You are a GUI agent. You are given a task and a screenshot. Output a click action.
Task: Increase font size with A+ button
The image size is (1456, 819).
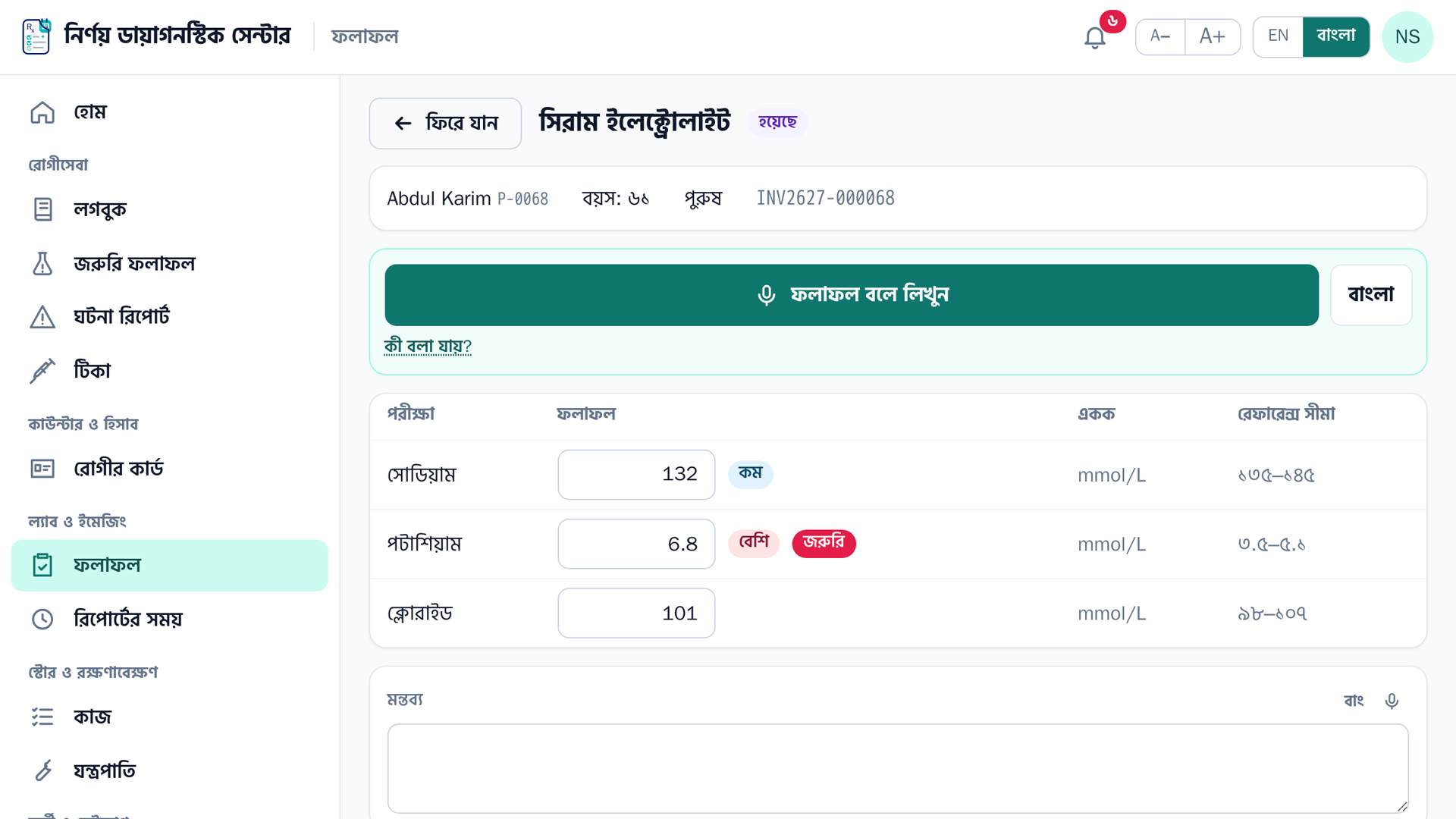click(1213, 36)
